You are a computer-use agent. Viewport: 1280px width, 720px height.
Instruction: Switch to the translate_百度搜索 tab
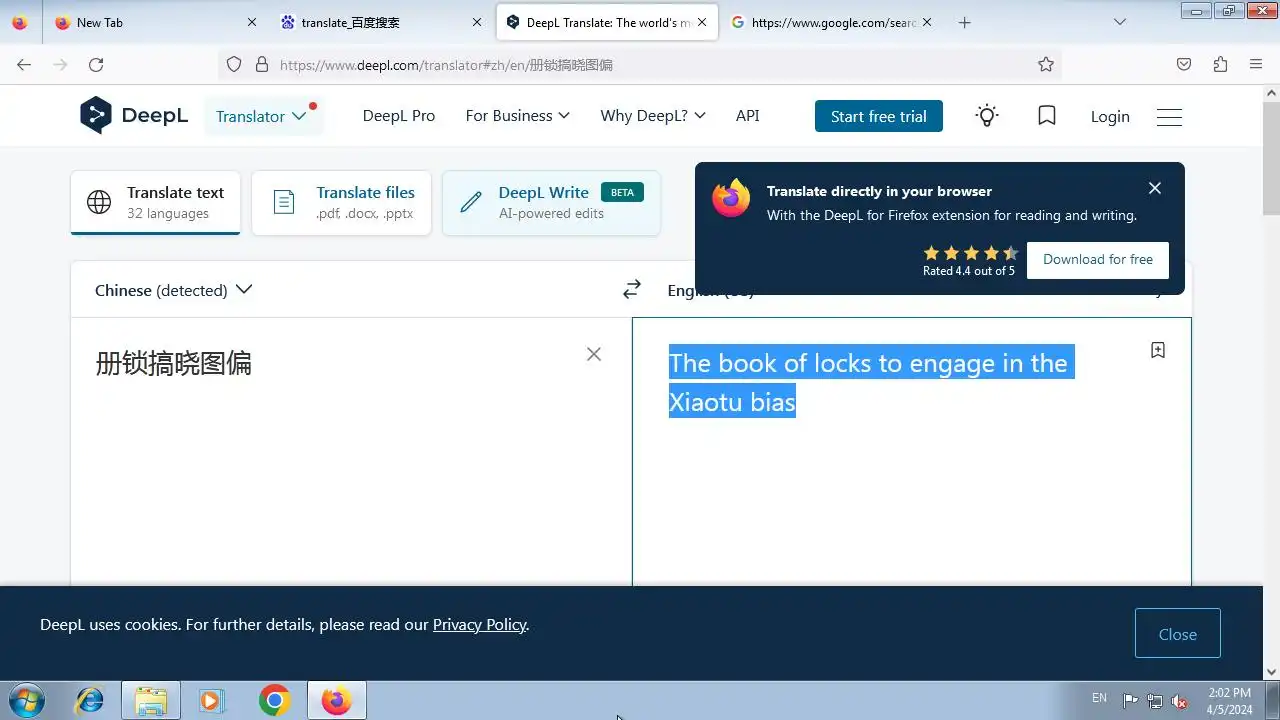click(381, 22)
